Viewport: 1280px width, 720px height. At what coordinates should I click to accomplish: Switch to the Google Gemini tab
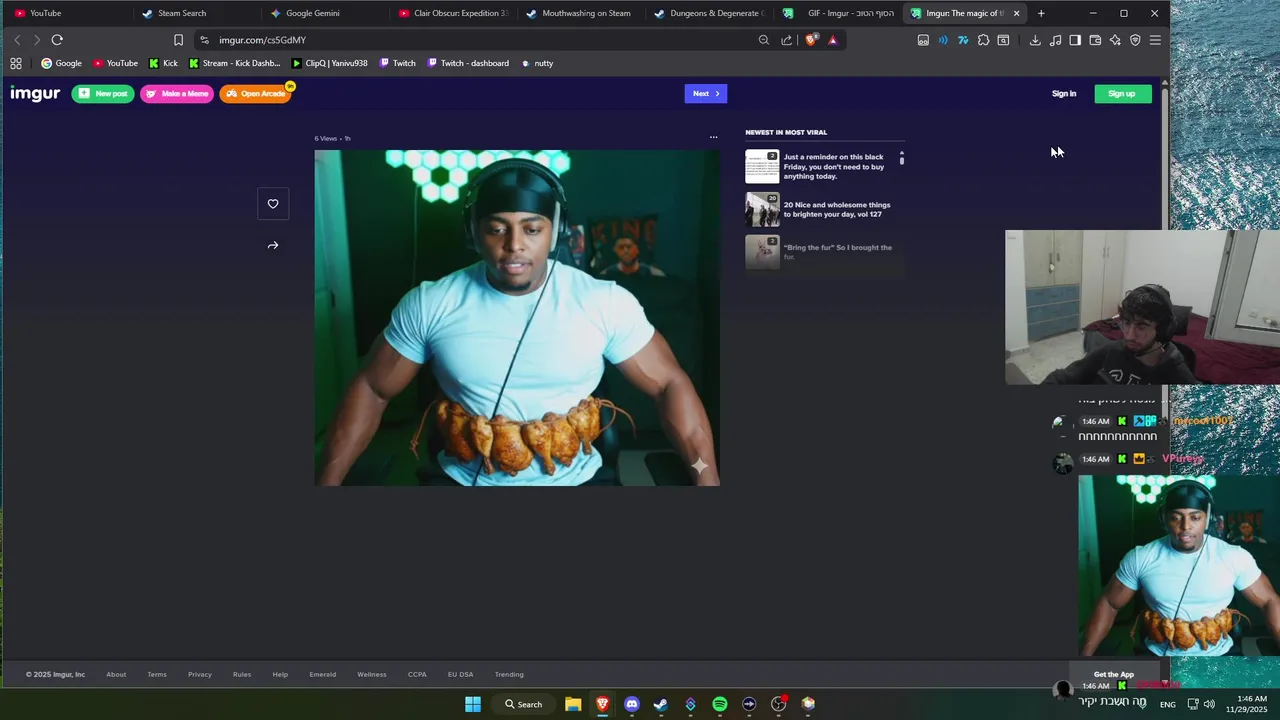(x=323, y=13)
